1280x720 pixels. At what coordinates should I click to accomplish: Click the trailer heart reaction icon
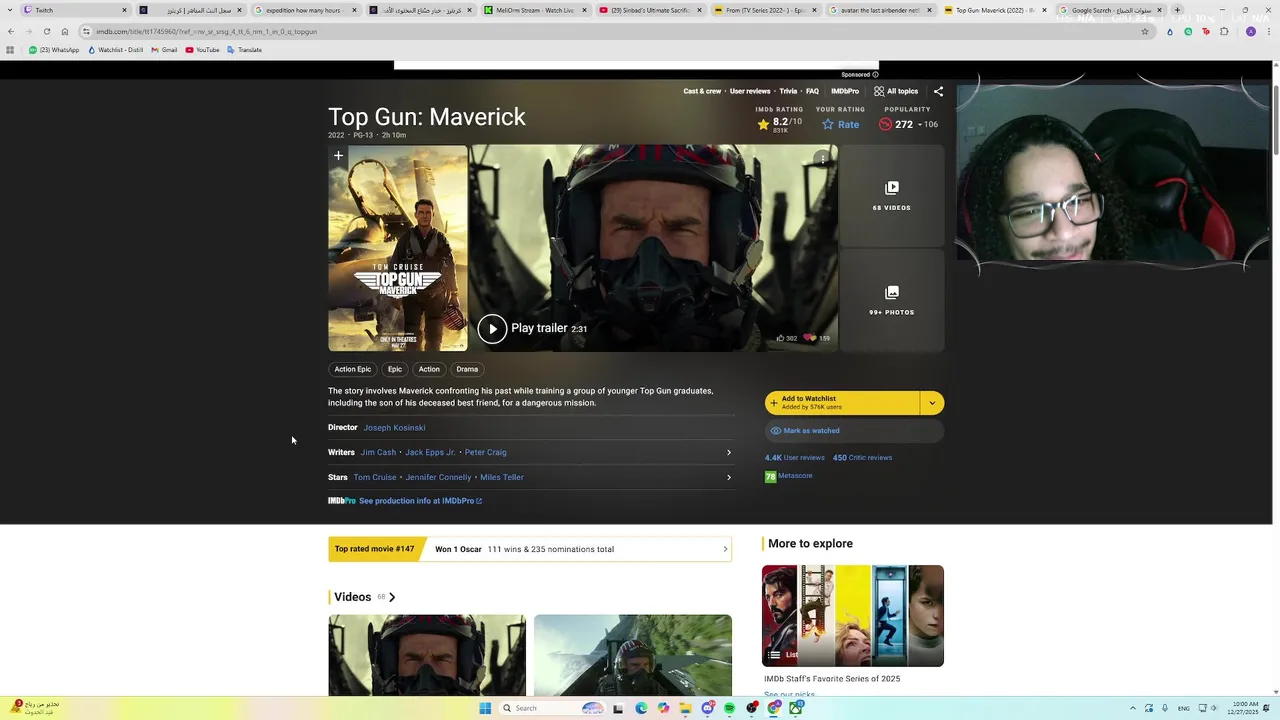coord(810,338)
